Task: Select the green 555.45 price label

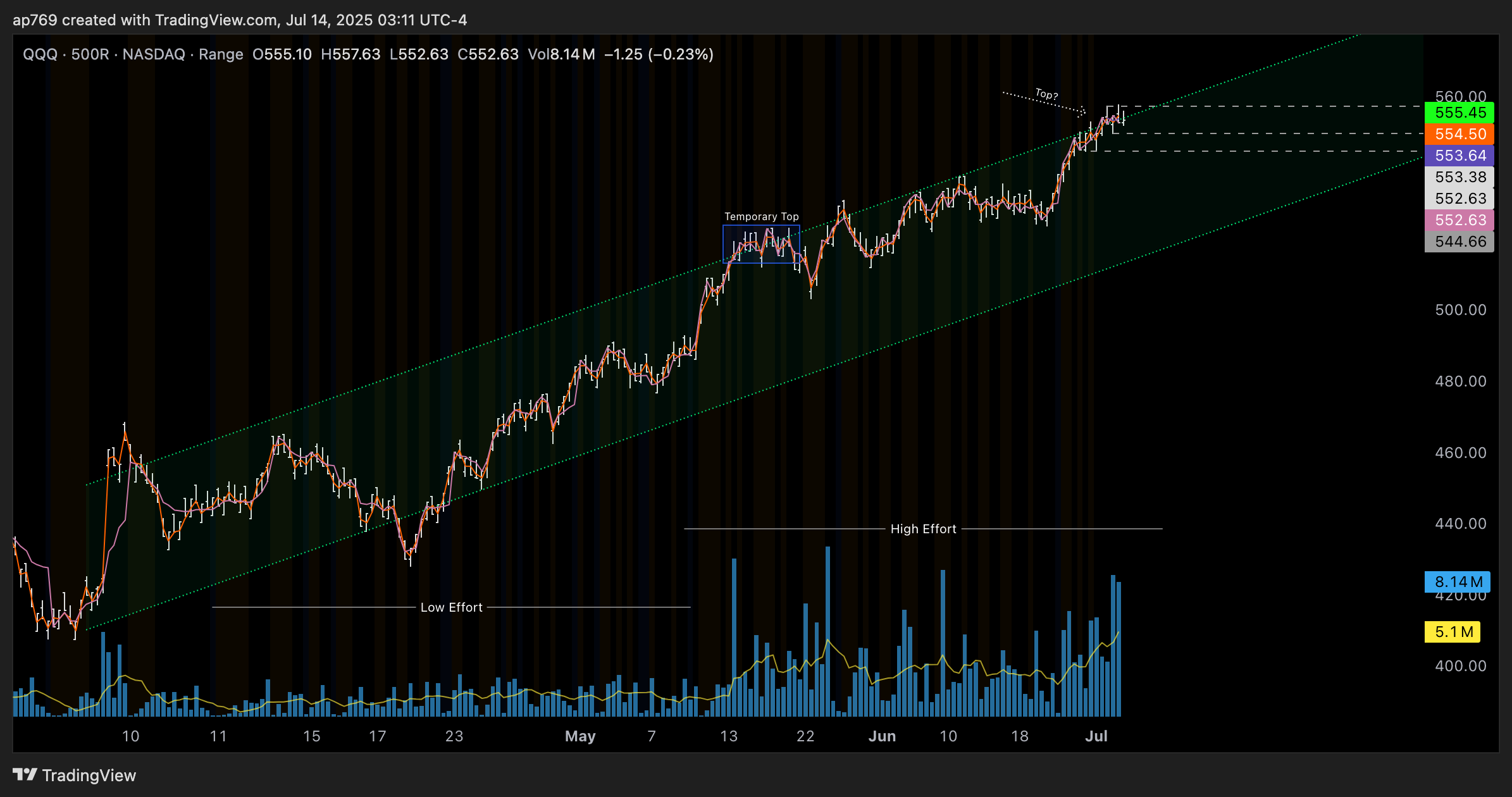Action: (1459, 113)
